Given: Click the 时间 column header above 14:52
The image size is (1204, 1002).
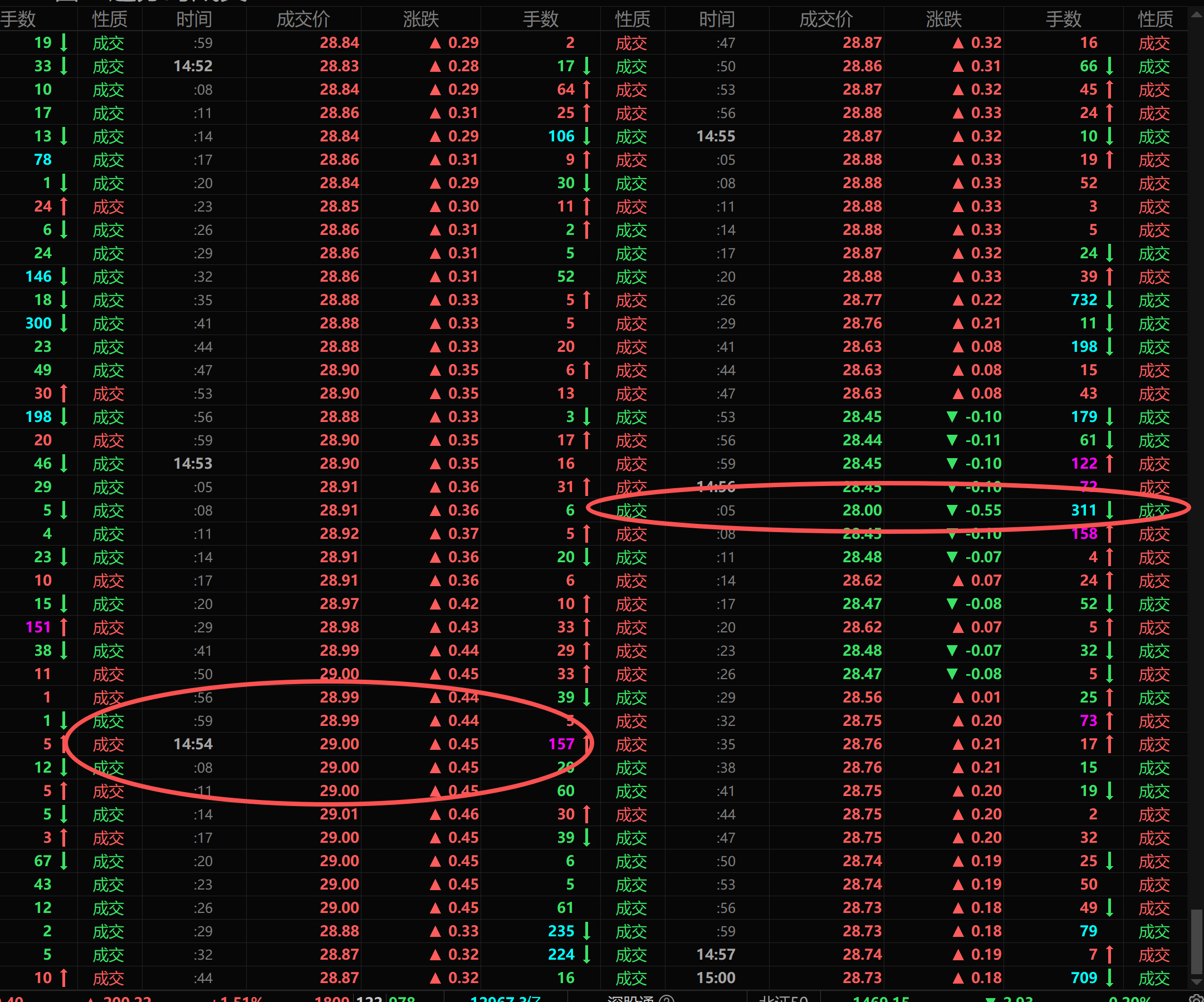Looking at the screenshot, I should point(194,19).
